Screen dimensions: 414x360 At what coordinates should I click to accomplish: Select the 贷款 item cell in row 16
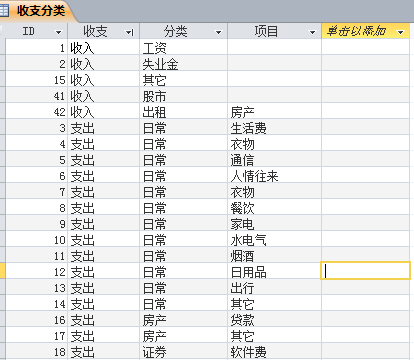click(275, 319)
